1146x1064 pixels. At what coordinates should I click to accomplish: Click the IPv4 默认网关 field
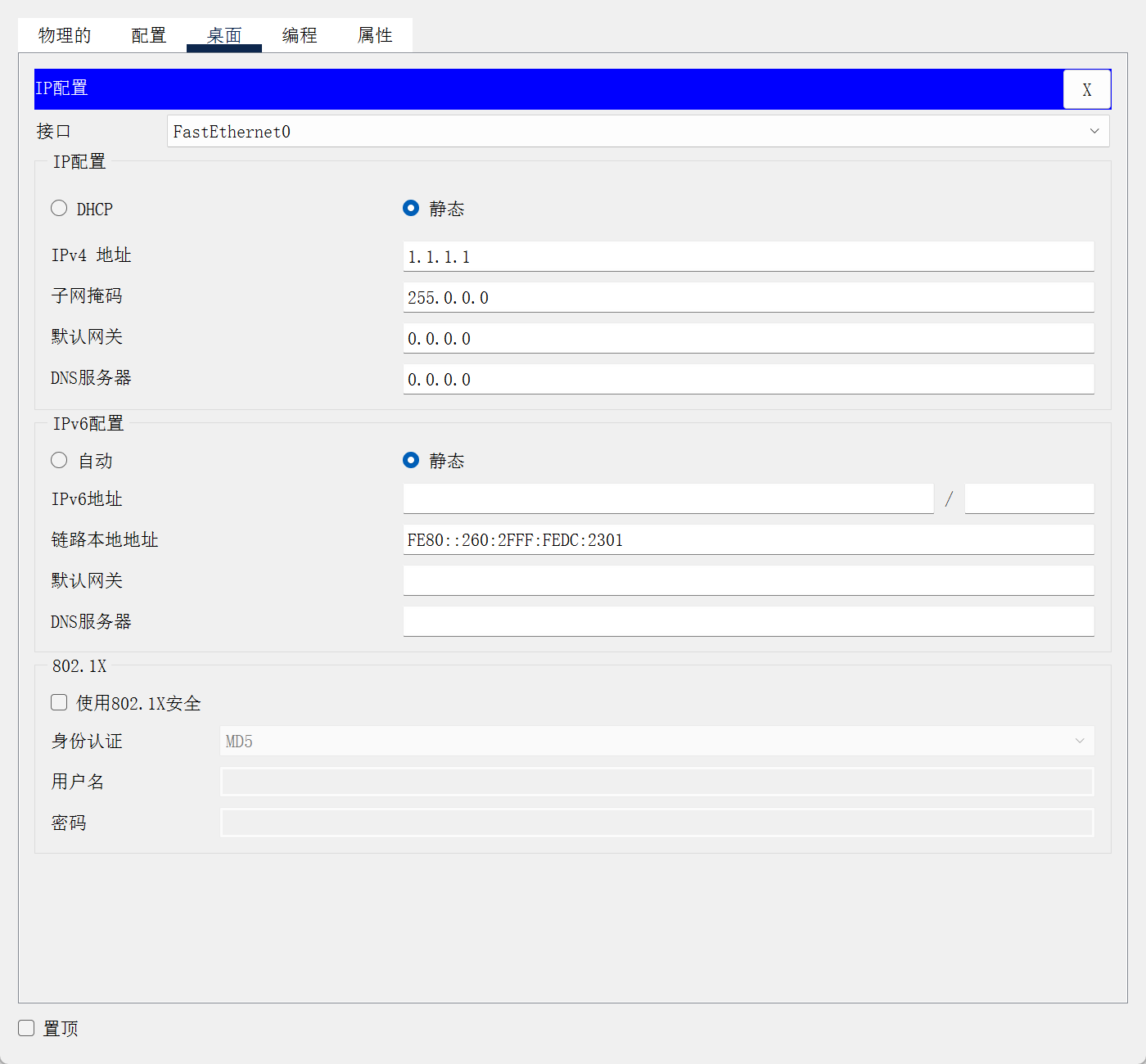tap(748, 338)
